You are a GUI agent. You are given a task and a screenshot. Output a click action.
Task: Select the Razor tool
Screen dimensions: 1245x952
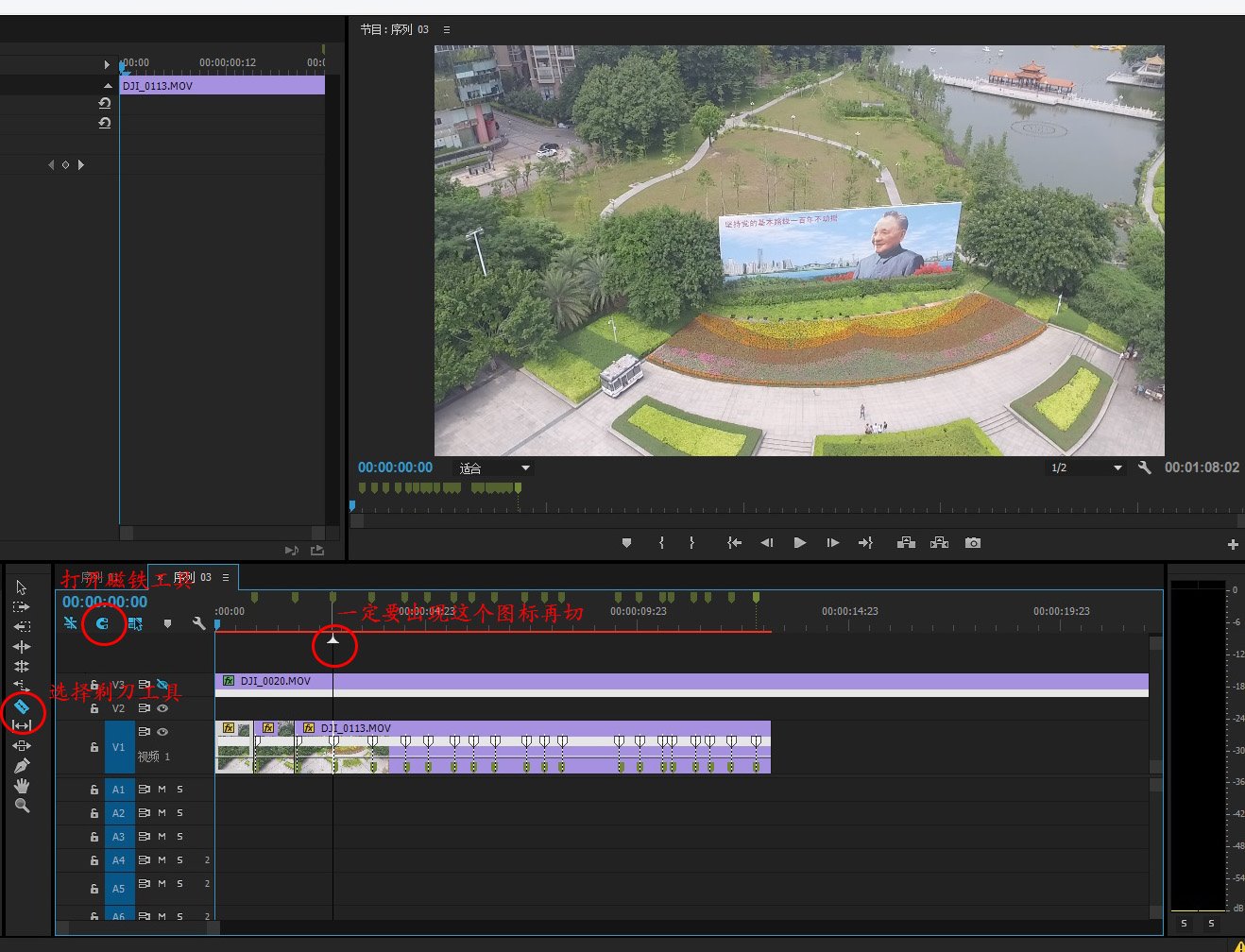tap(22, 706)
